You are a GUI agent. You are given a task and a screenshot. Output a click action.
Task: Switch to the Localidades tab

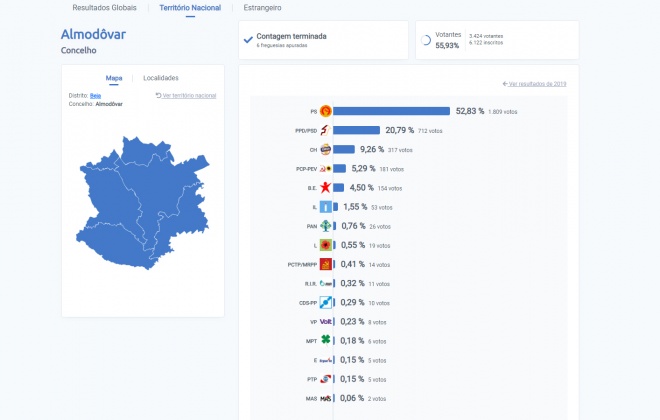pyautogui.click(x=161, y=78)
